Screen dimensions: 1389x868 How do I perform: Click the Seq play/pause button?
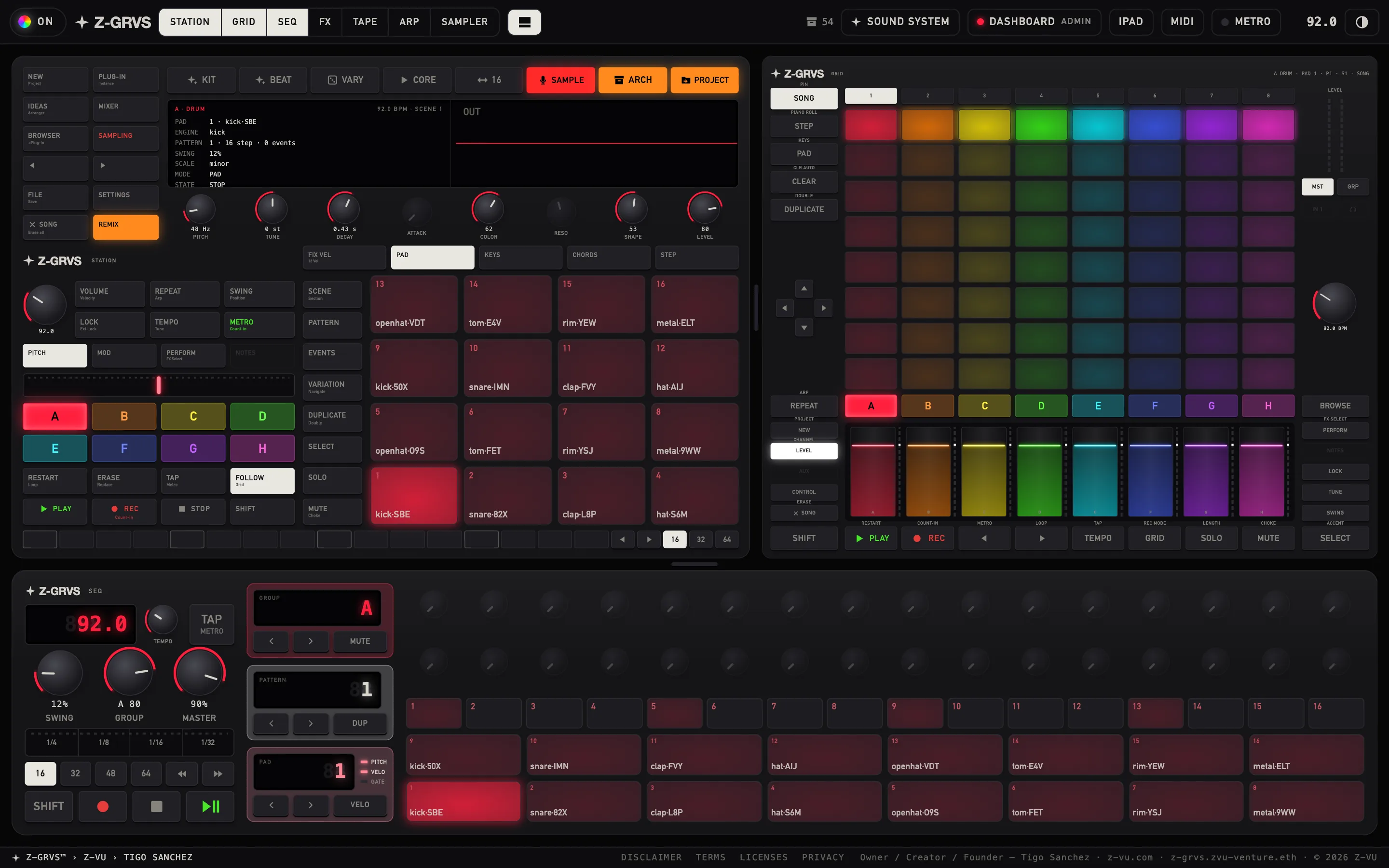(211, 807)
